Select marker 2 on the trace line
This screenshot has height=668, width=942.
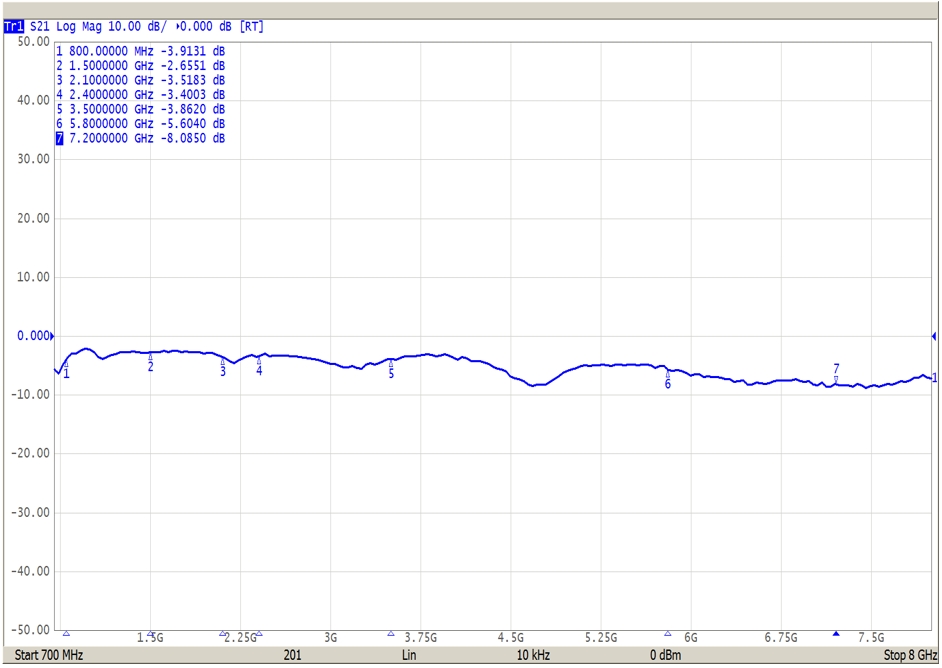(151, 357)
